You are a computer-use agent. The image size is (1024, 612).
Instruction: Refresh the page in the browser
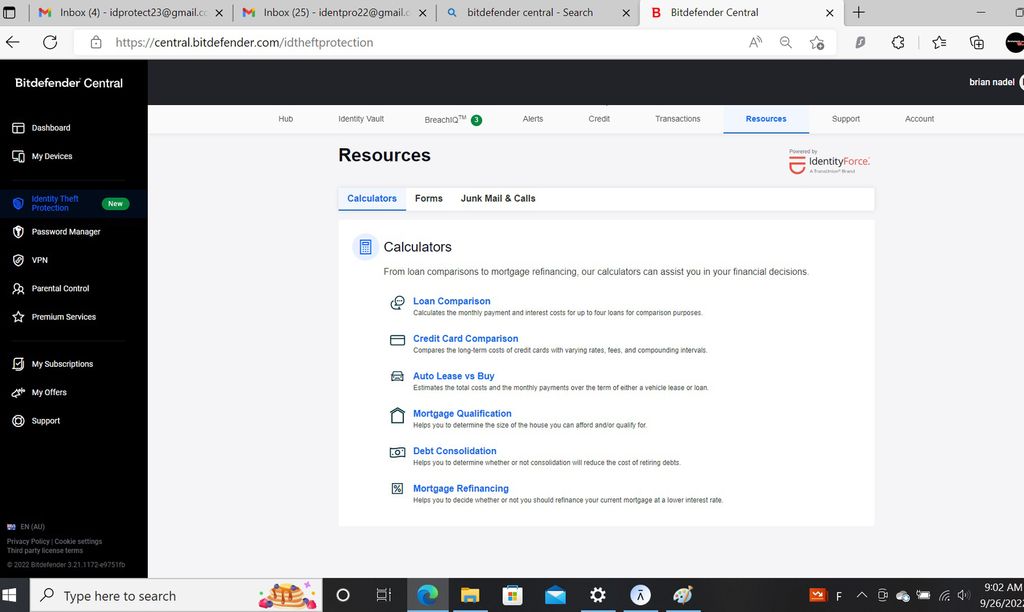click(49, 42)
